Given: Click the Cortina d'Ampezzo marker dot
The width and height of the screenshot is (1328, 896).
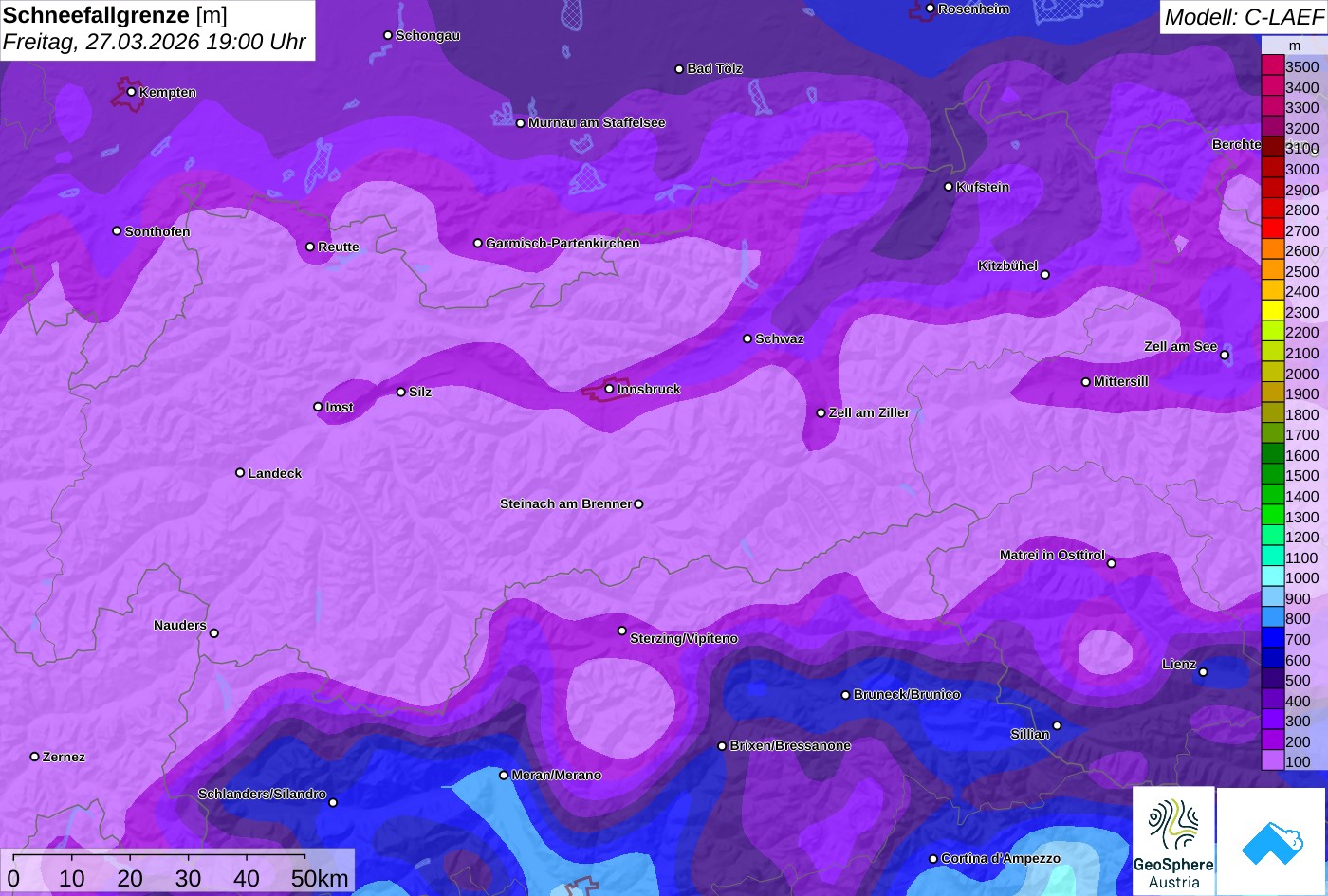Looking at the screenshot, I should point(933,859).
